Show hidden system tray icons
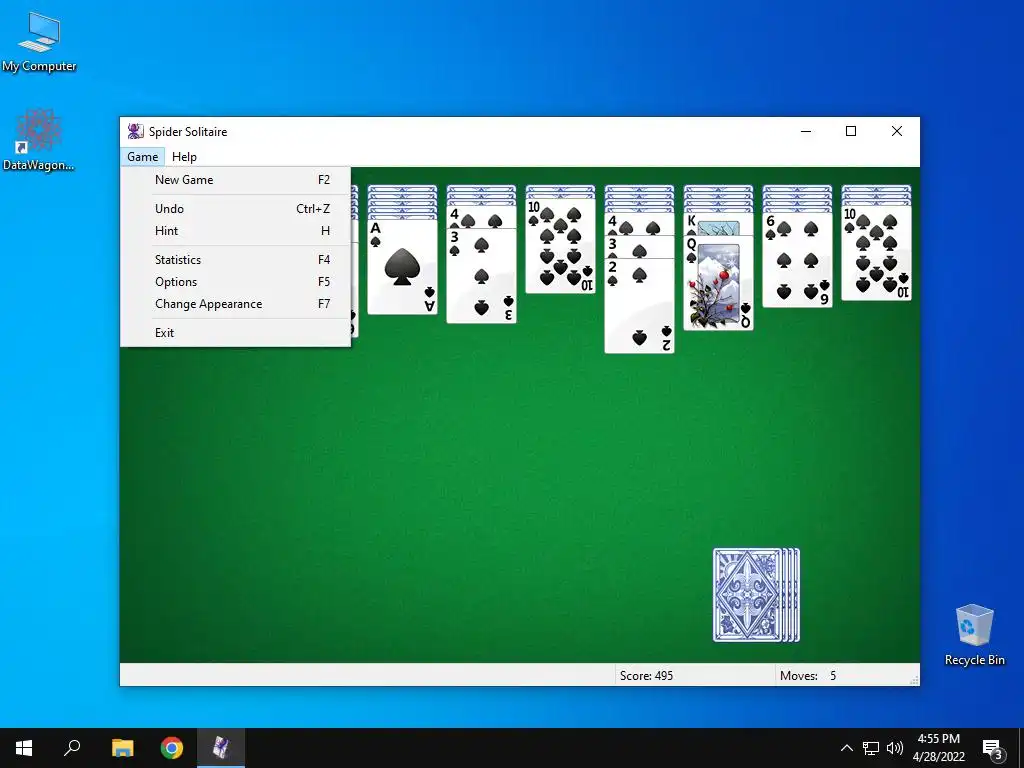This screenshot has height=768, width=1024. (x=846, y=748)
